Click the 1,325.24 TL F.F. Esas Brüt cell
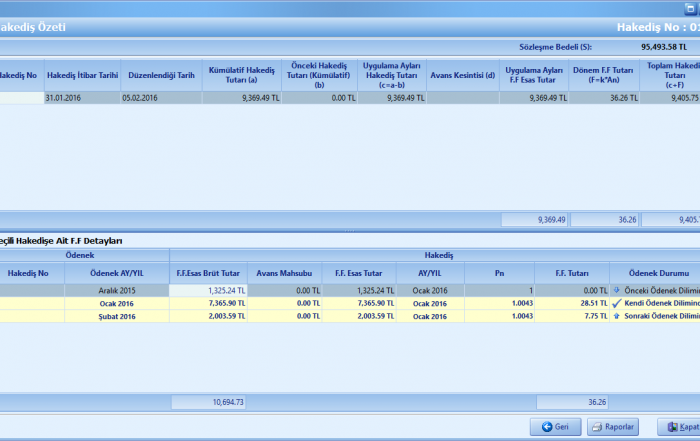This screenshot has width=700, height=441. [x=210, y=289]
